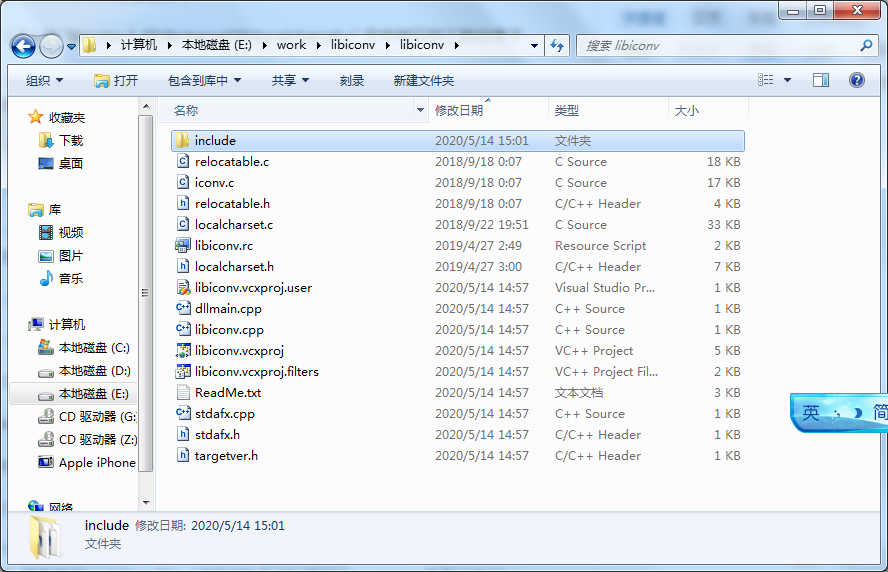Expand the arrow after last libiconv breadcrumb
Viewport: 888px width, 572px height.
pyautogui.click(x=456, y=45)
